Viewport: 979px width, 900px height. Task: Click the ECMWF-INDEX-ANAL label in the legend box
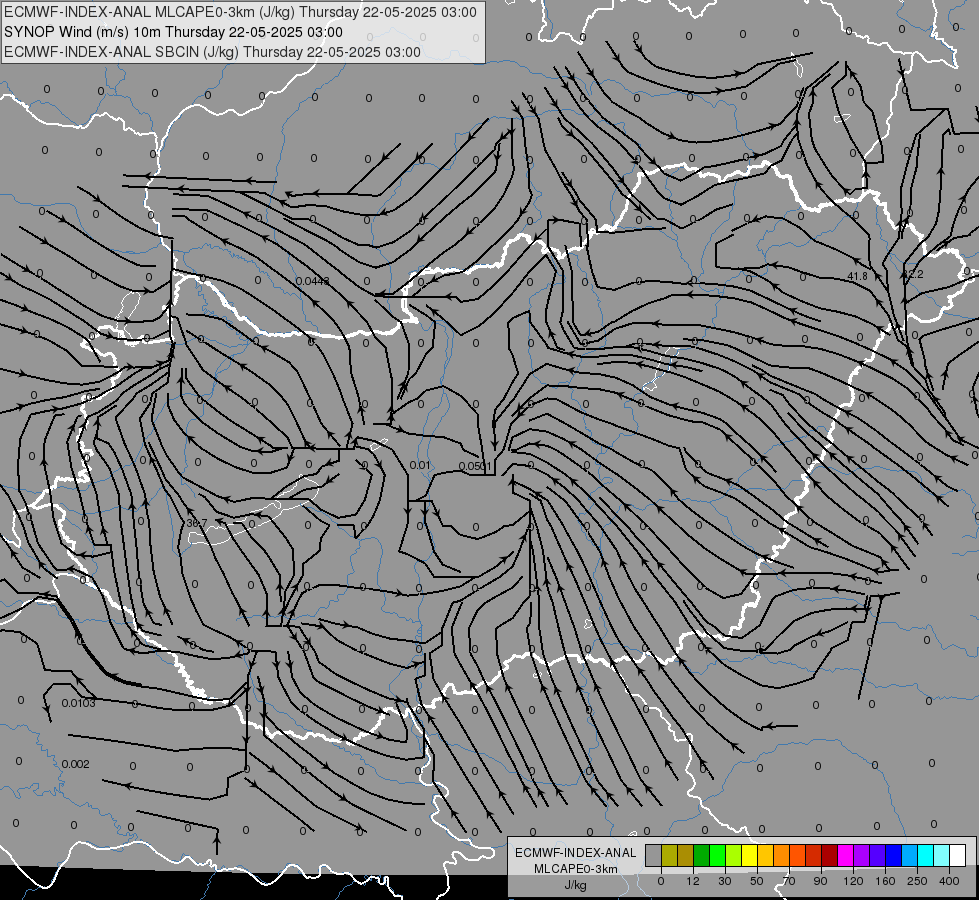[x=576, y=853]
